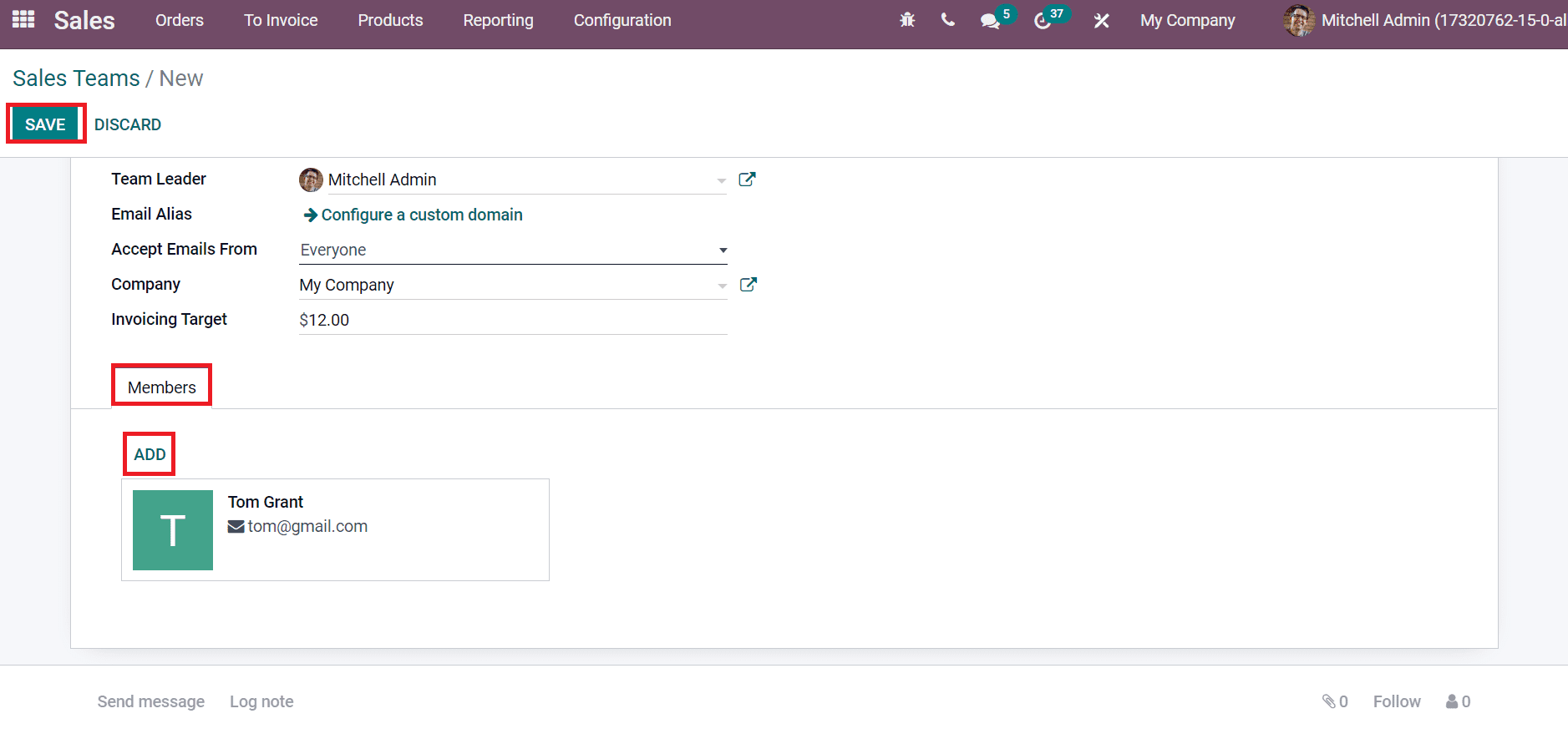Click Mitchell Admin avatar in Team Leader field
This screenshot has height=749, width=1568.
[x=311, y=180]
